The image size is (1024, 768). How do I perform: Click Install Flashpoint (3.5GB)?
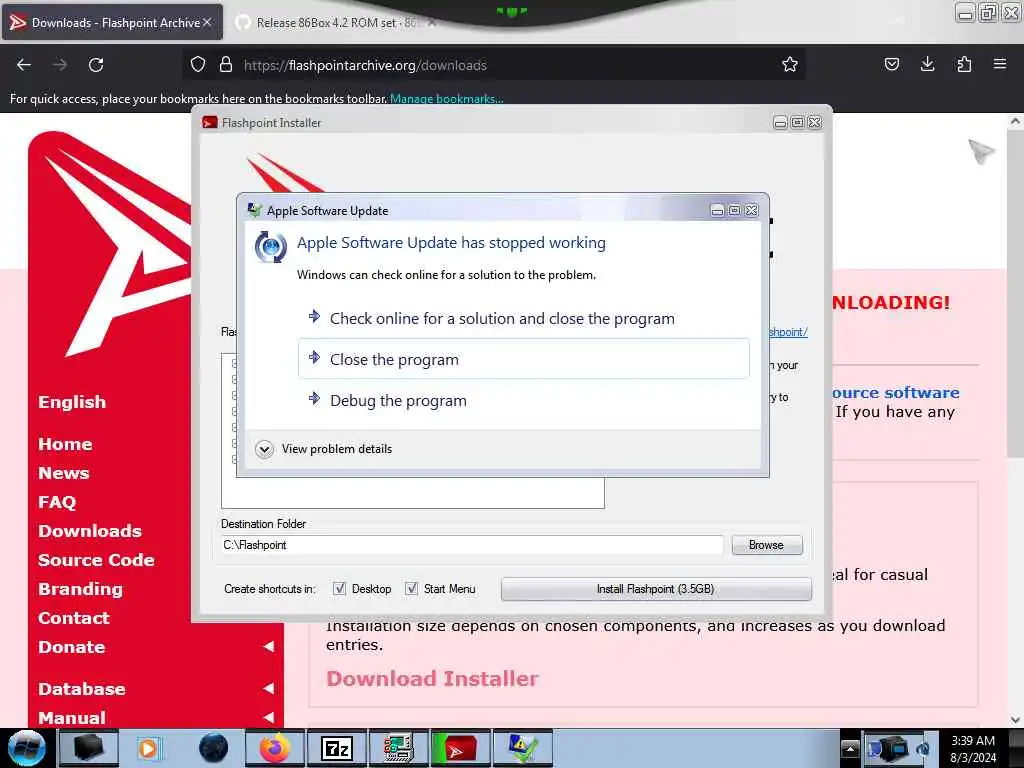[x=656, y=588]
